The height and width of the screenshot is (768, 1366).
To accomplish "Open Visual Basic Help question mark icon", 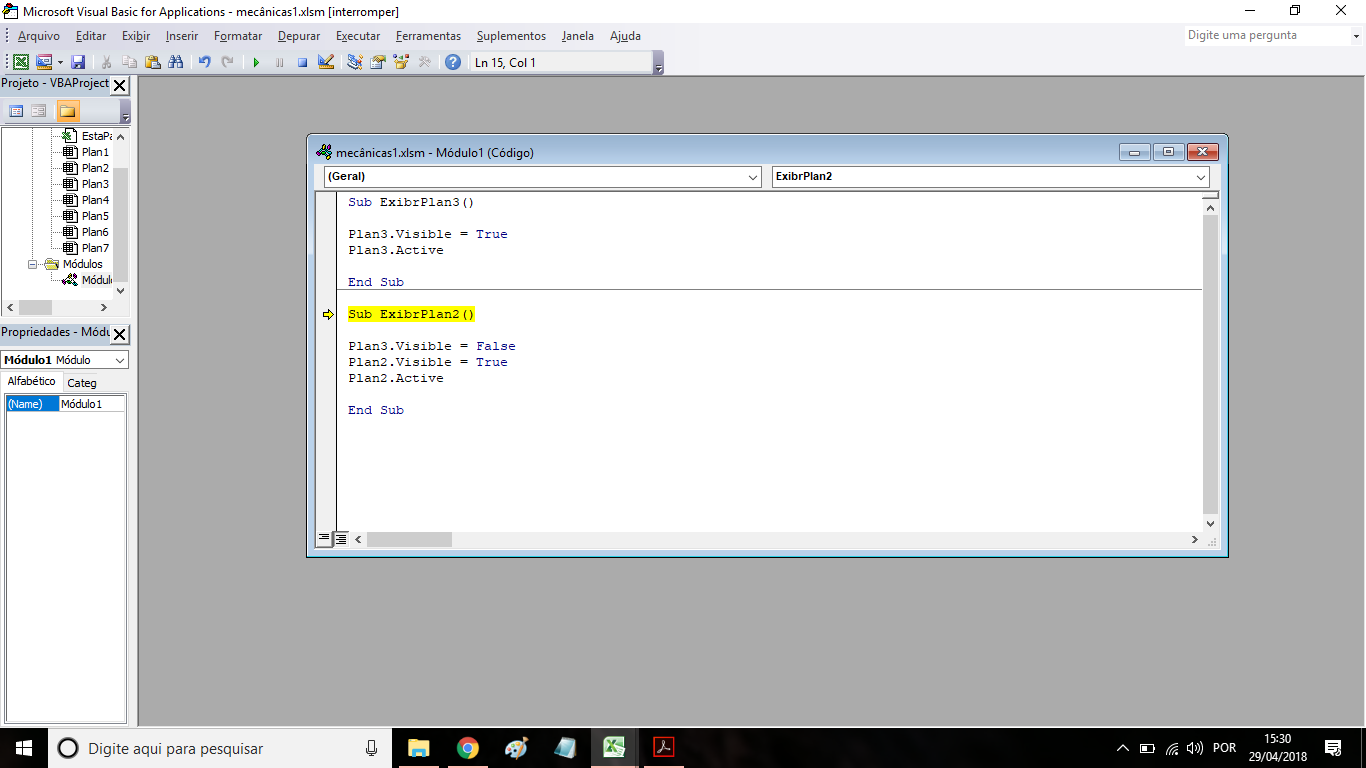I will [x=453, y=62].
